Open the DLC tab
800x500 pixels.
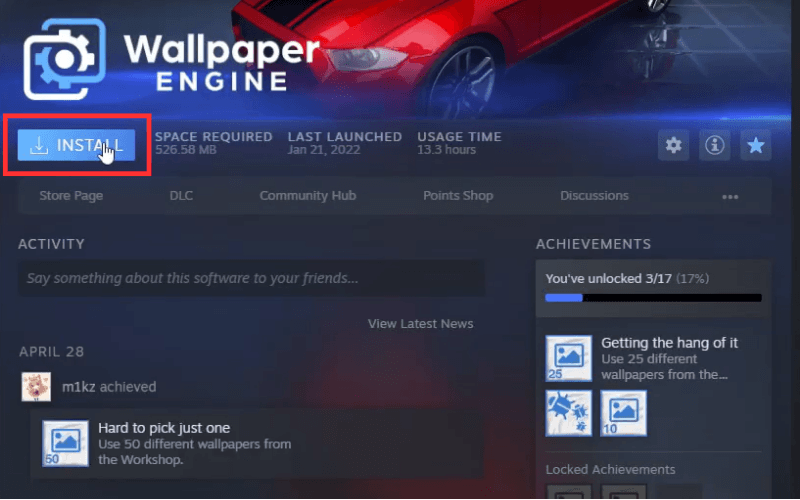coord(181,195)
